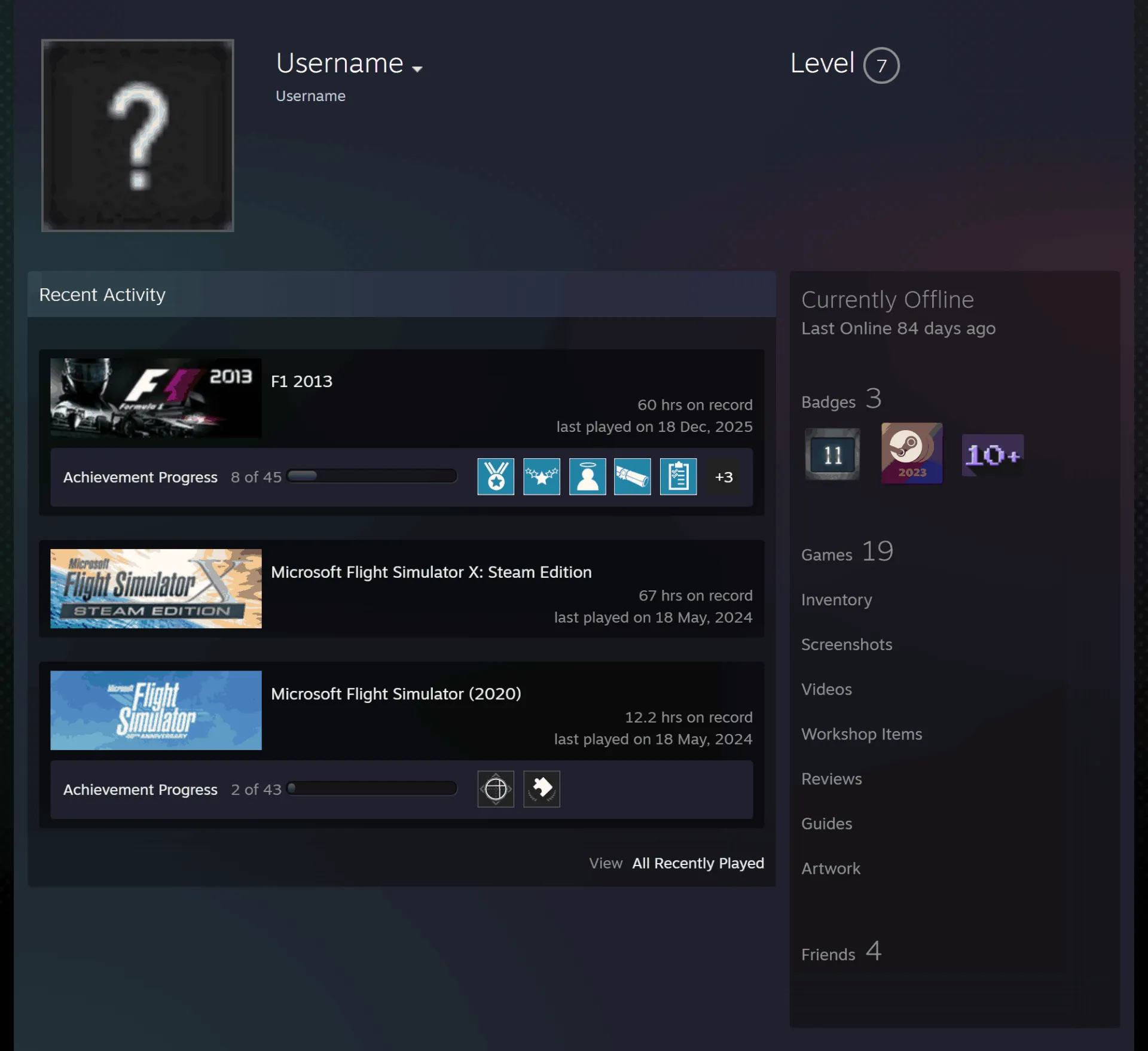Open the arrow emblem achievement for Flight Simulator 2020
The width and height of the screenshot is (1148, 1051).
542,789
